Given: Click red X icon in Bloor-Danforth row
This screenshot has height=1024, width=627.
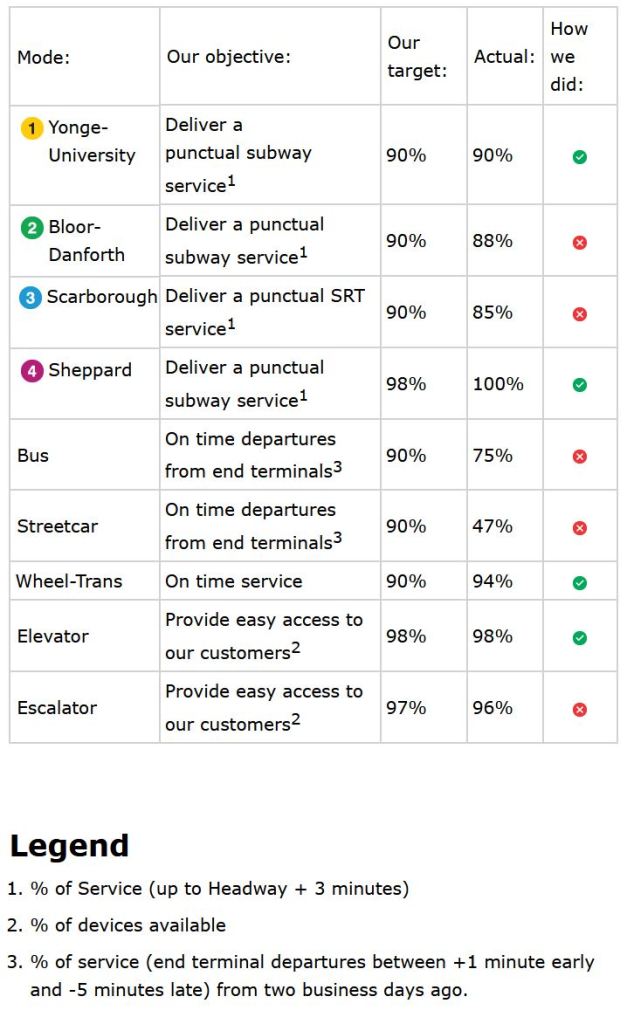Looking at the screenshot, I should (x=579, y=242).
